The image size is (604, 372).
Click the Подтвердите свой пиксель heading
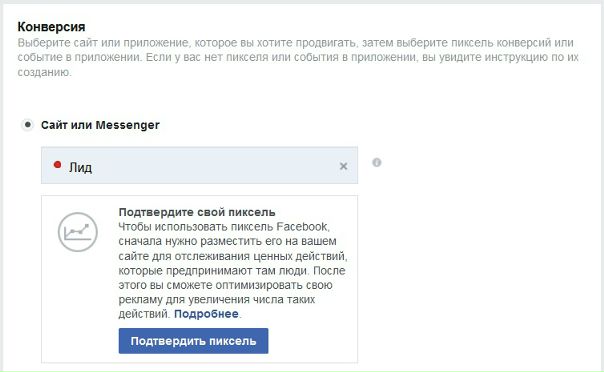coord(197,212)
